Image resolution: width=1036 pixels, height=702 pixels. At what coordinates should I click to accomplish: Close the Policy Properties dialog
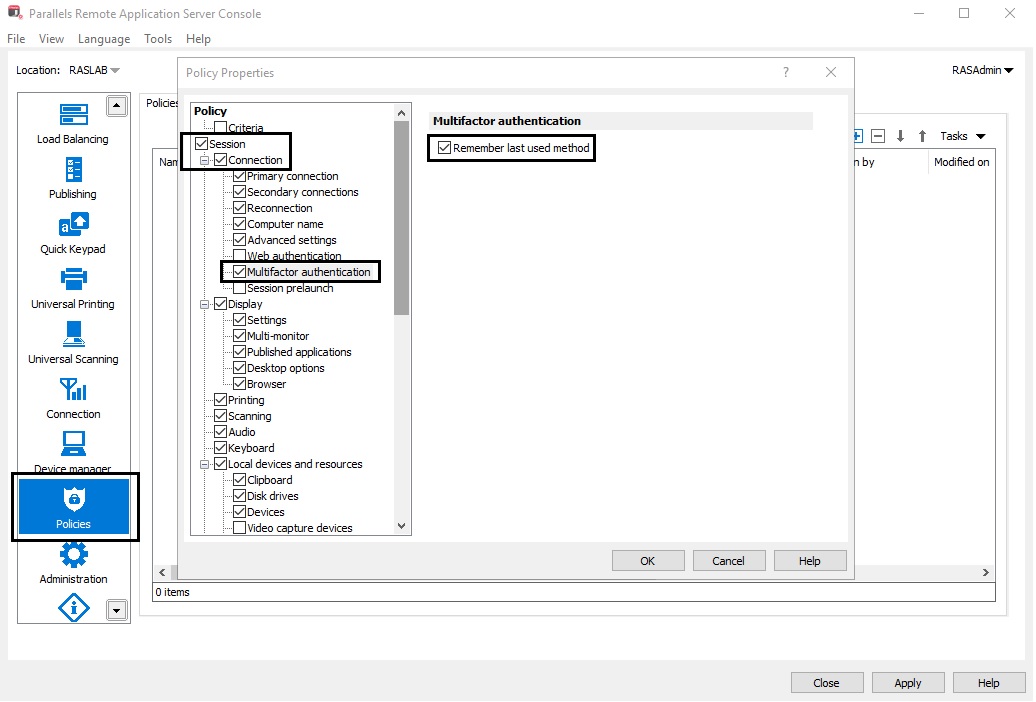click(831, 72)
